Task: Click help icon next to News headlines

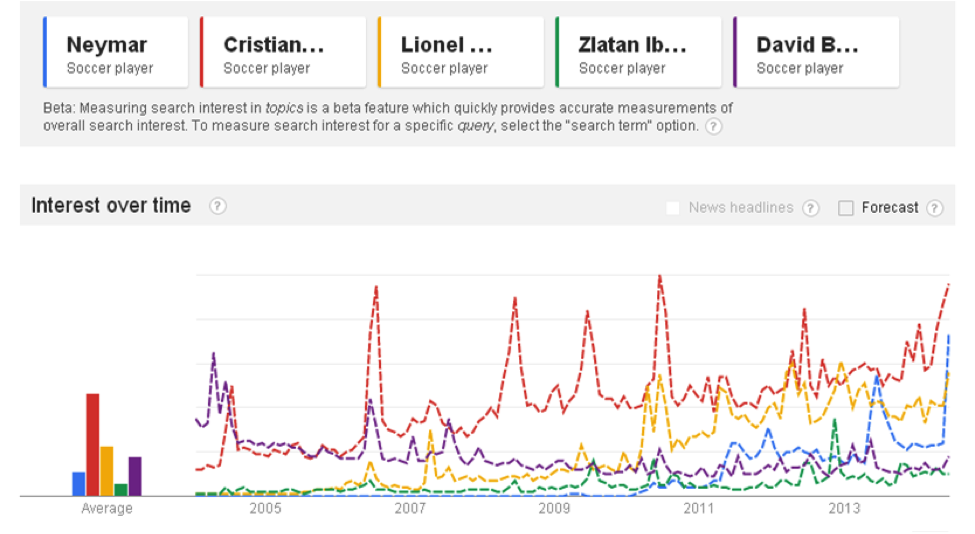Action: [x=811, y=208]
